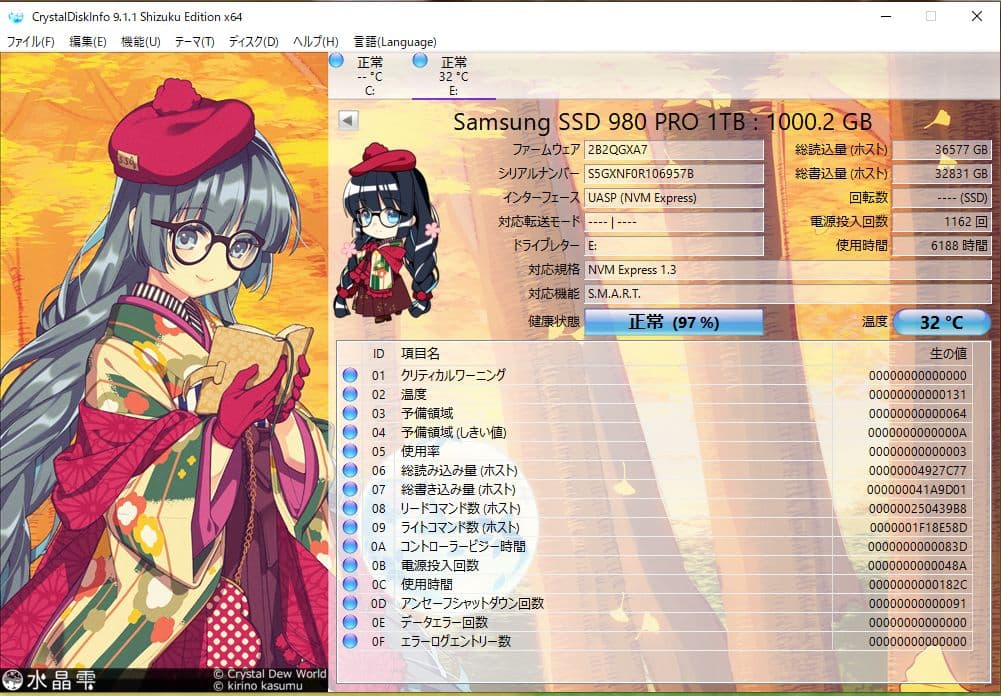1001x696 pixels.
Task: Click the features field S.M.A.R.T.
Action: 788,294
